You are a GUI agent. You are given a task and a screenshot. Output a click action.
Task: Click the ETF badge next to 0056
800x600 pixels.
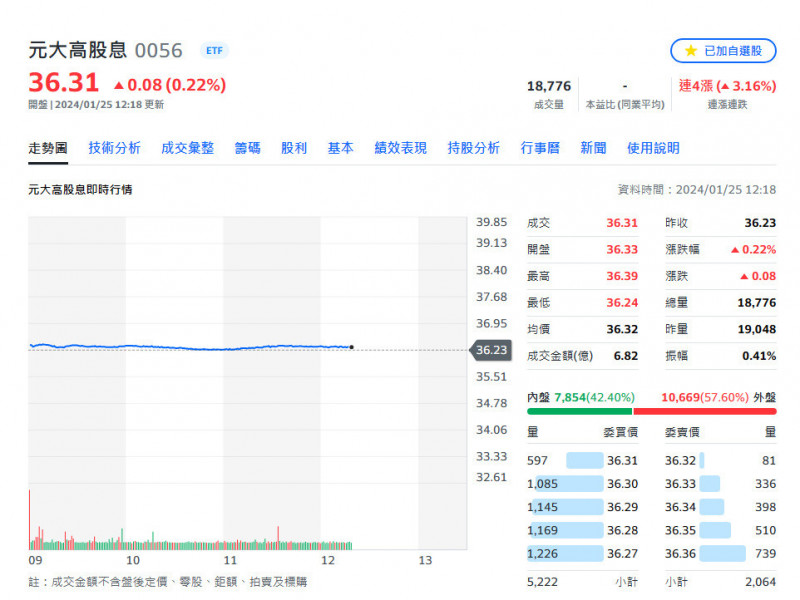point(214,51)
